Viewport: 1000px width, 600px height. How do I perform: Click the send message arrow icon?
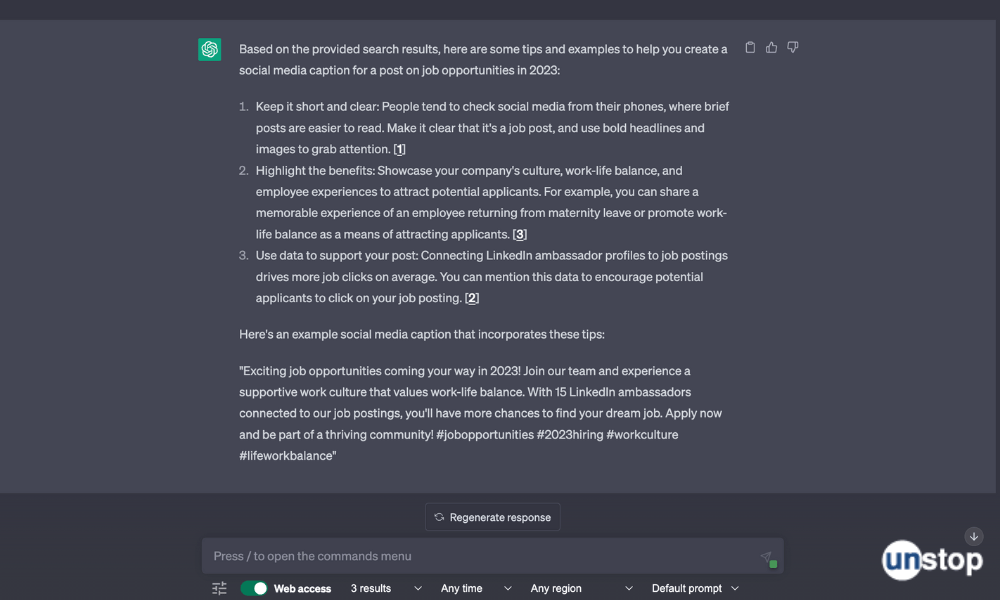pyautogui.click(x=767, y=556)
